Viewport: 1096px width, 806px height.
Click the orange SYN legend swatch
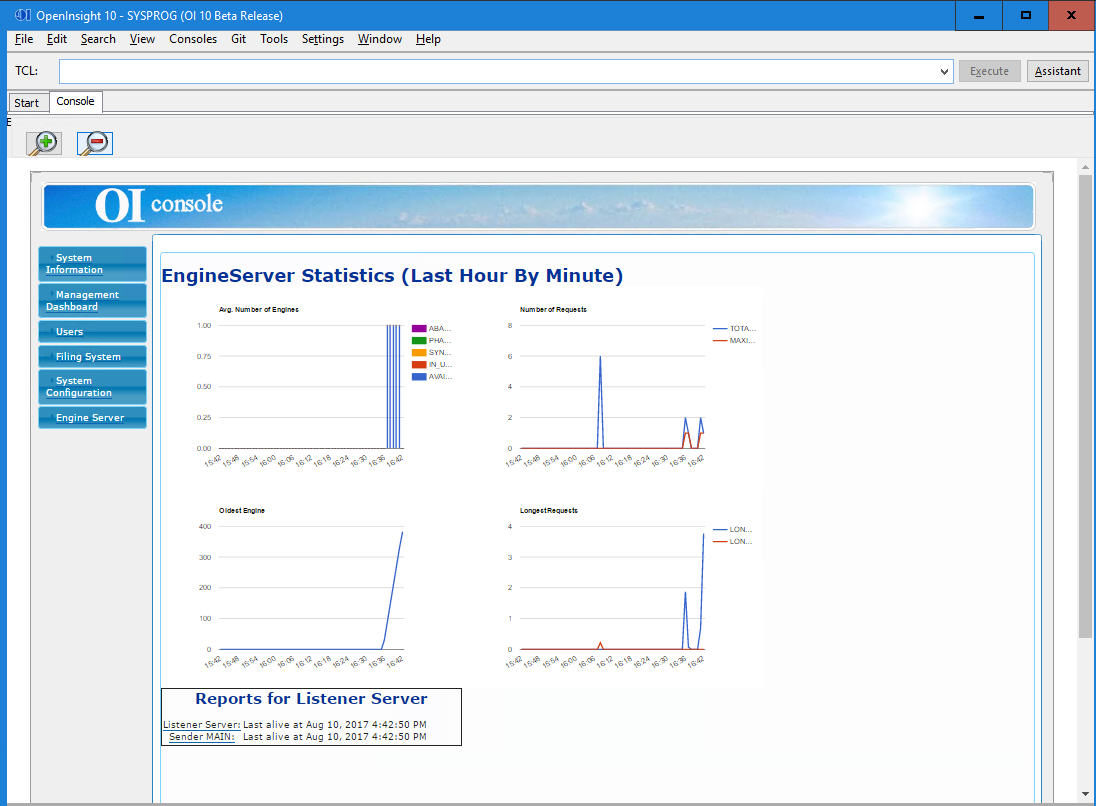pos(419,352)
